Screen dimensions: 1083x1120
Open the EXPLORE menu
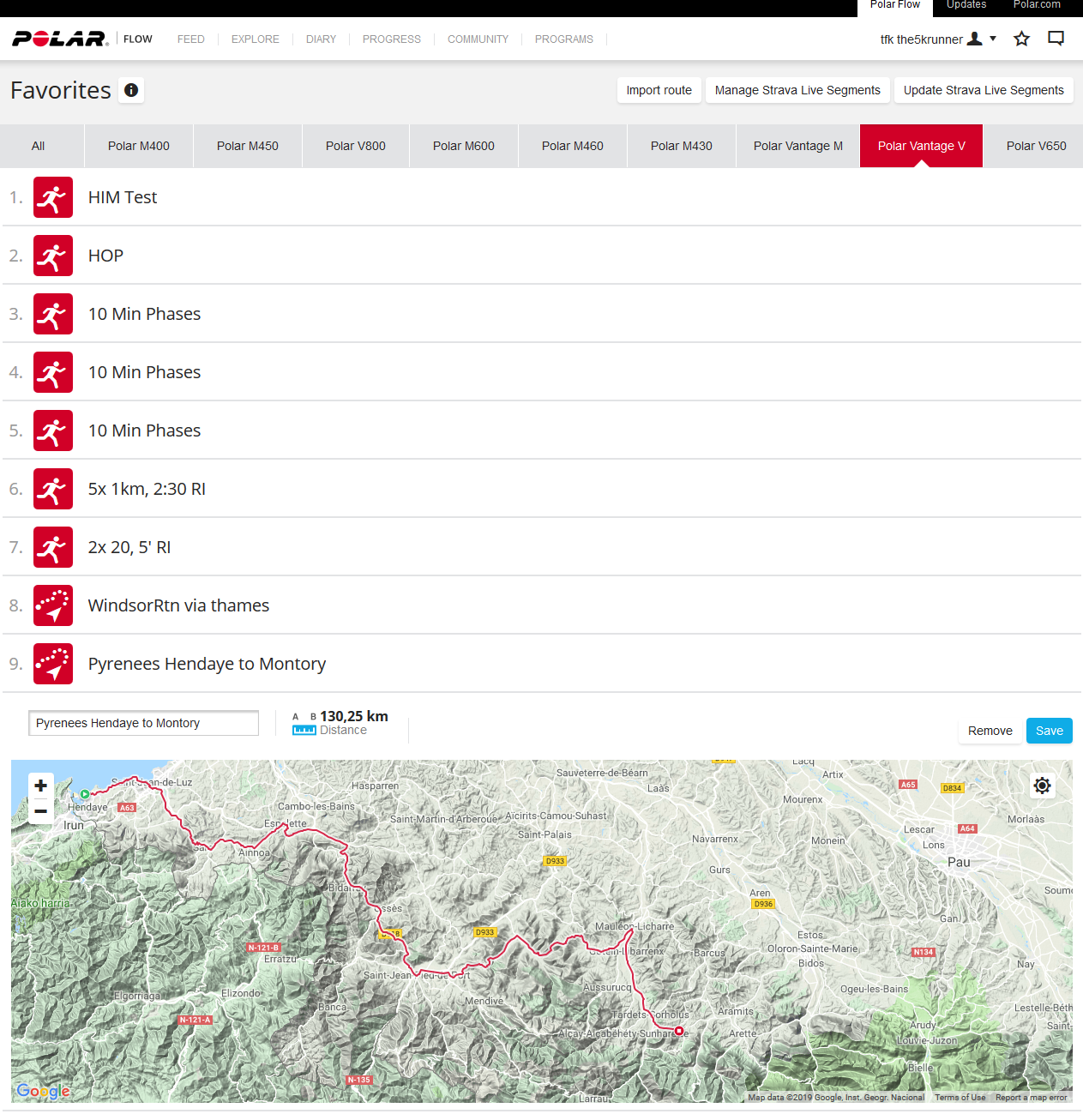[256, 39]
